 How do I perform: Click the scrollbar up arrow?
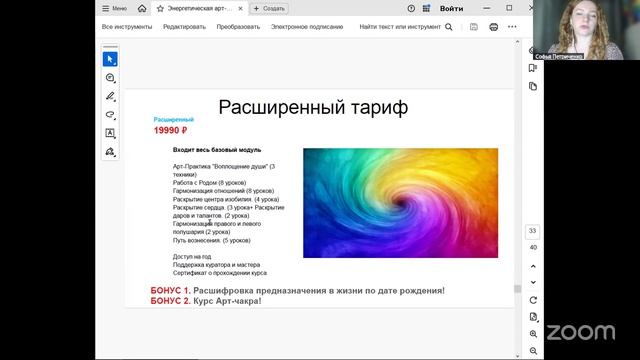pyautogui.click(x=517, y=42)
